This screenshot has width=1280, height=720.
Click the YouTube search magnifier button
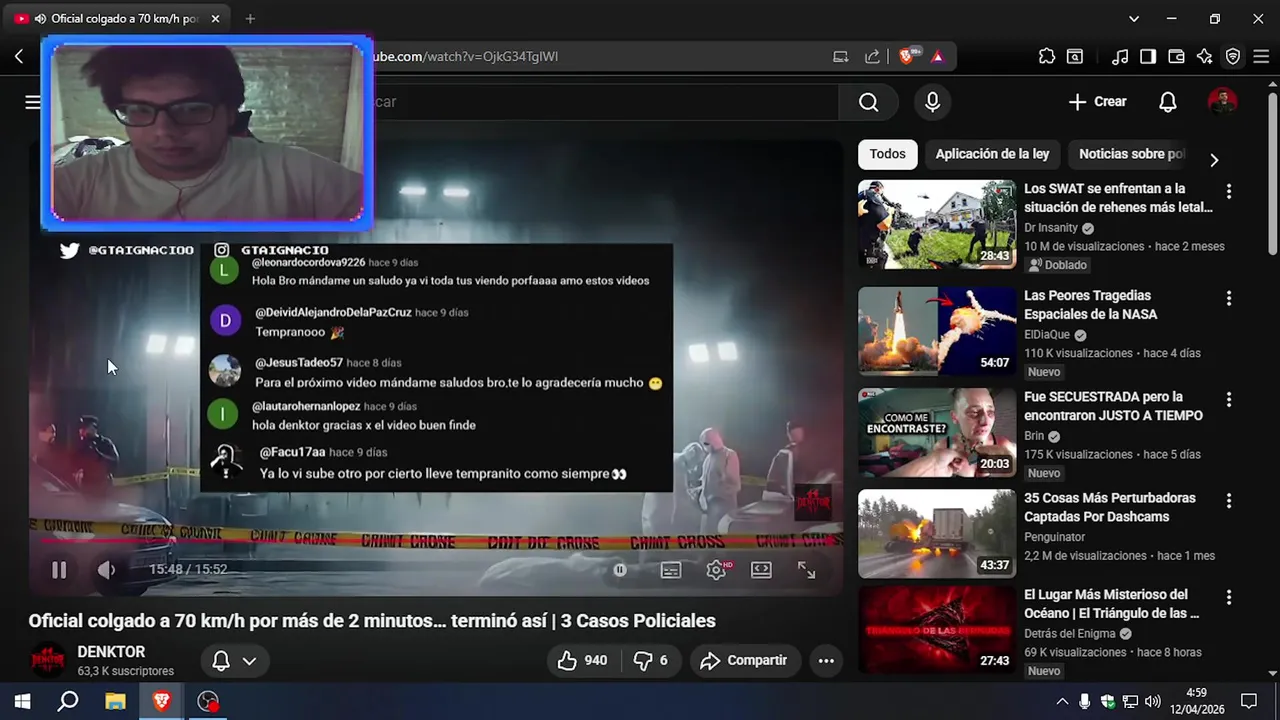[x=868, y=102]
